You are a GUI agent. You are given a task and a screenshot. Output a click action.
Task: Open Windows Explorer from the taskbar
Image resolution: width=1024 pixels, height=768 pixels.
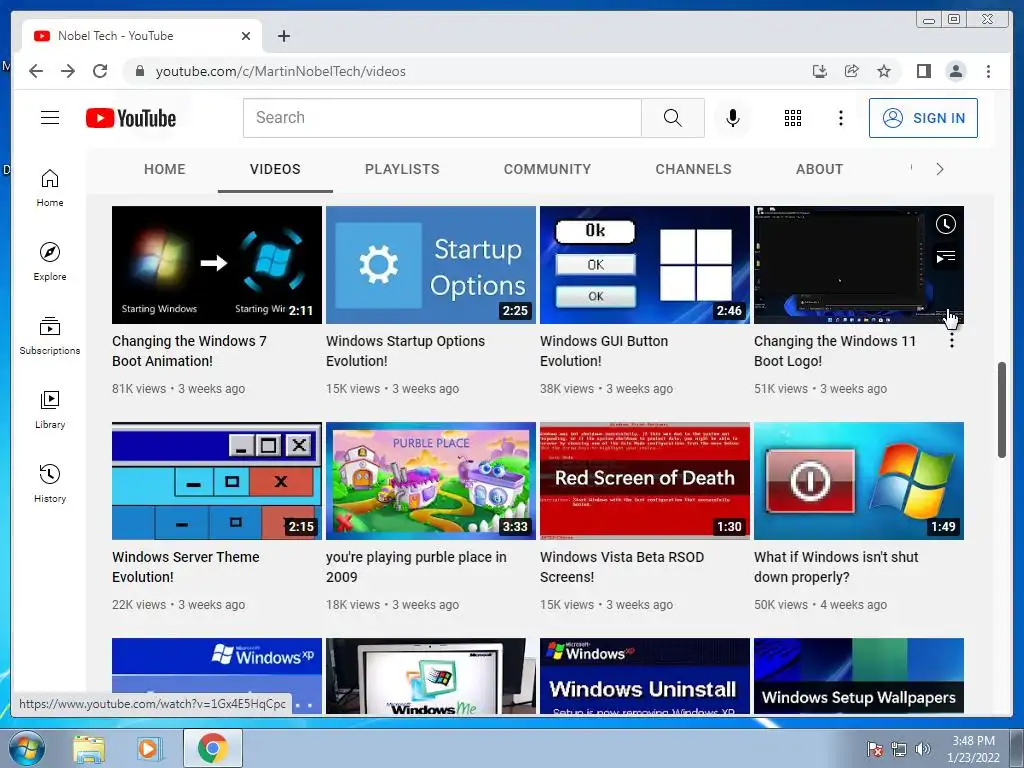pos(89,748)
